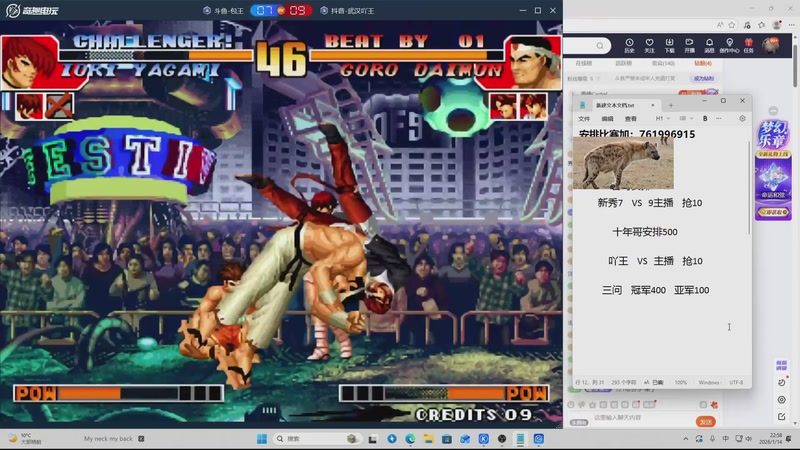Click the chat message input field

640,418
